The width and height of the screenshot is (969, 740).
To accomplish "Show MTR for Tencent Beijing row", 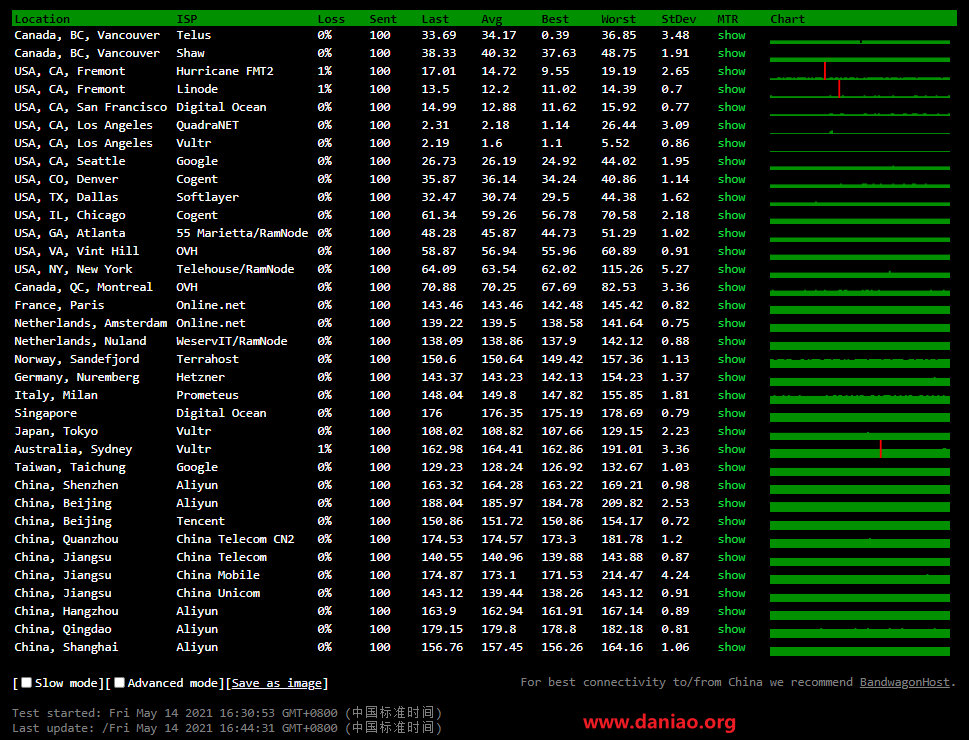I will coord(732,521).
